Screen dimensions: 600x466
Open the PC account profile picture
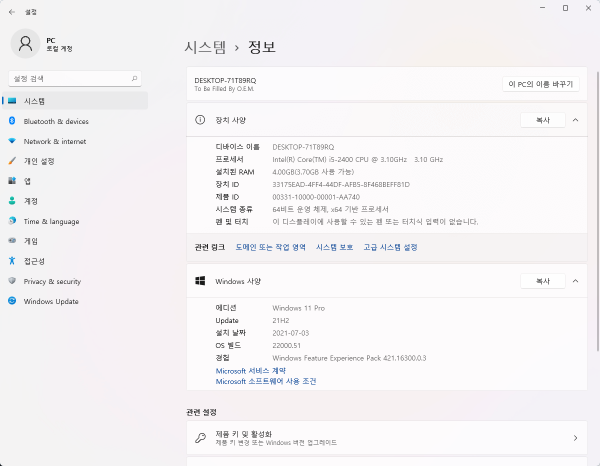(25, 44)
